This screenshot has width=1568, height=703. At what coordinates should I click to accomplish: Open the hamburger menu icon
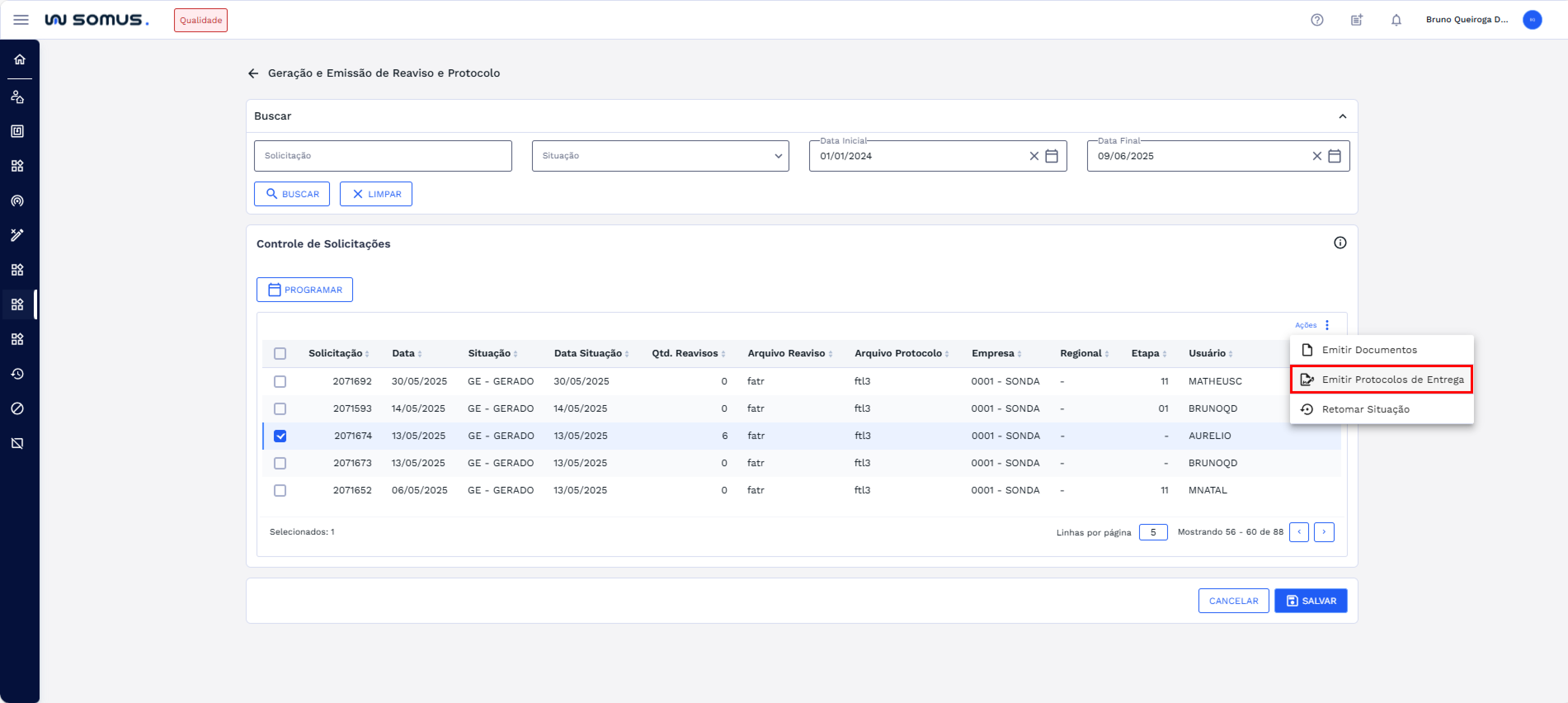[21, 19]
